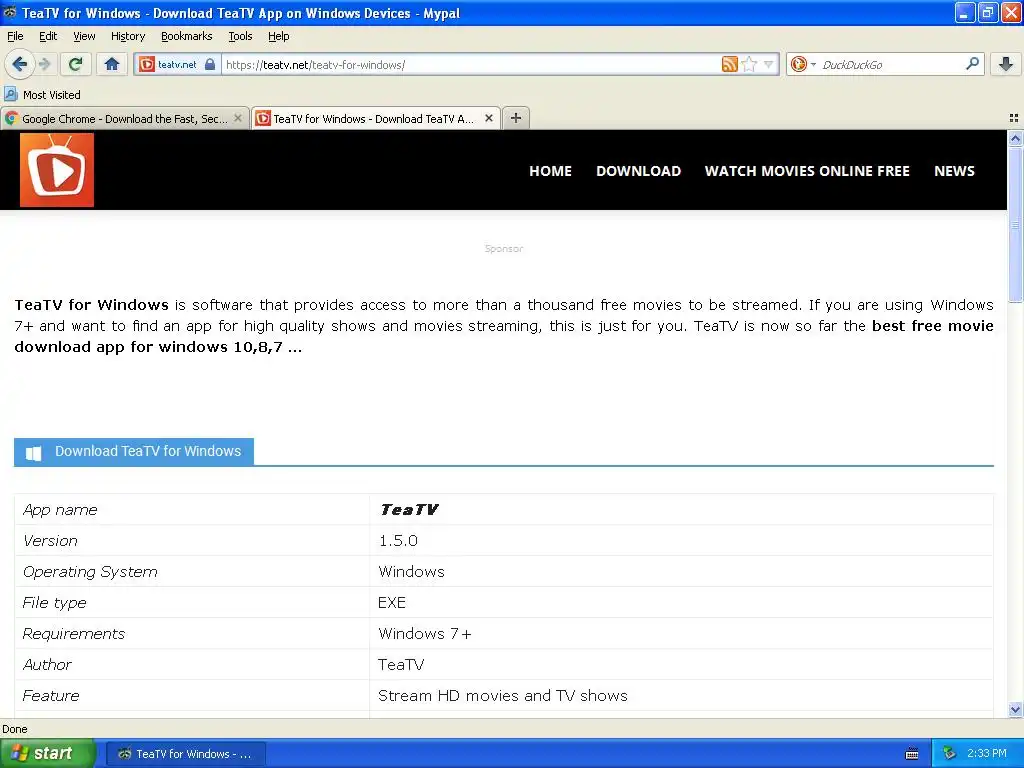This screenshot has width=1024, height=768.
Task: Reload the page with the refresh icon
Action: [x=75, y=64]
